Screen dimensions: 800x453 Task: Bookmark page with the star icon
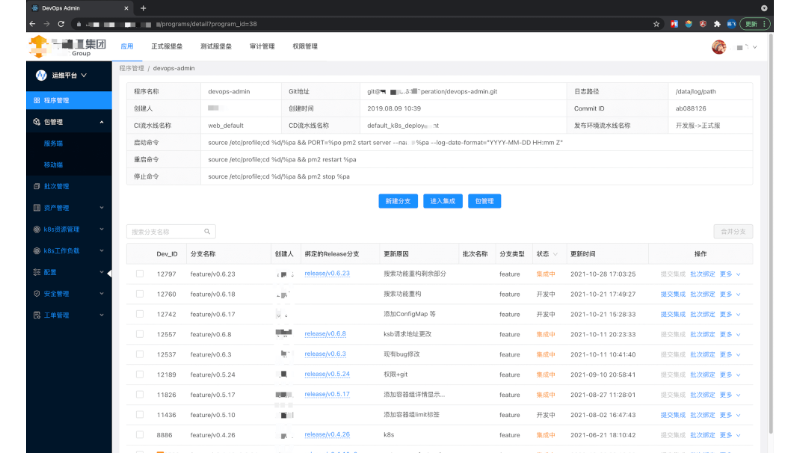[x=656, y=24]
